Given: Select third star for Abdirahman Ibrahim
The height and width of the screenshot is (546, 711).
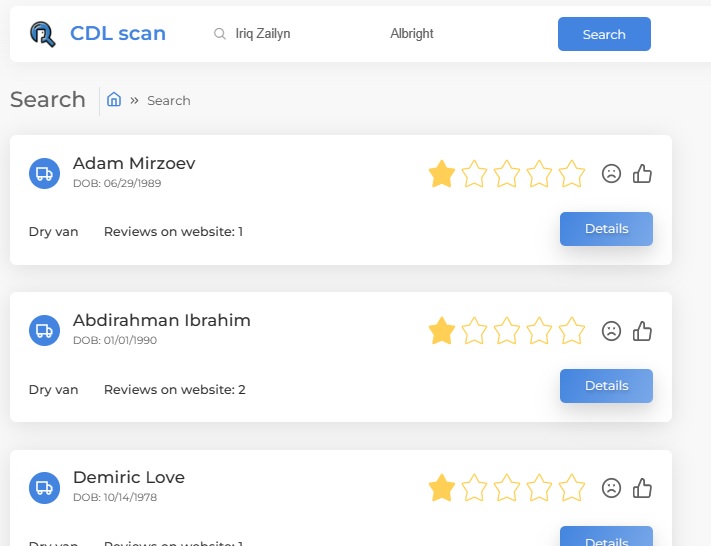Looking at the screenshot, I should pyautogui.click(x=506, y=331).
